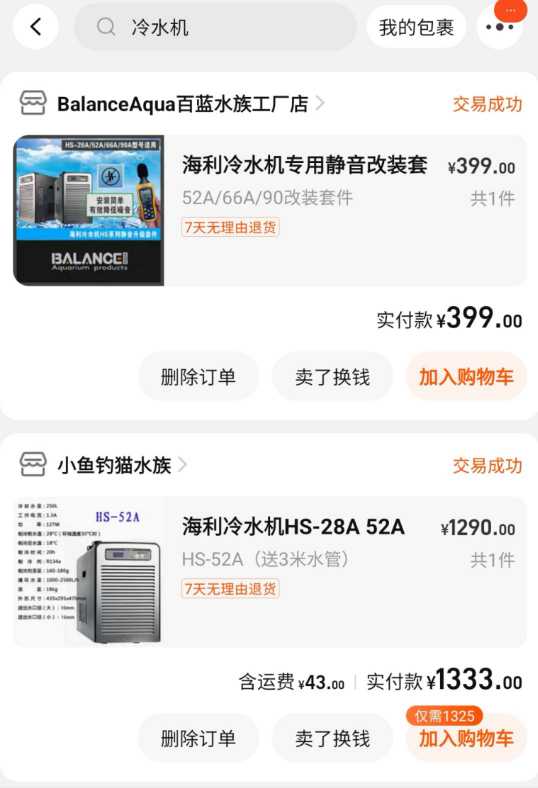Add HS-52A chiller to cart
The image size is (538, 788).
466,739
